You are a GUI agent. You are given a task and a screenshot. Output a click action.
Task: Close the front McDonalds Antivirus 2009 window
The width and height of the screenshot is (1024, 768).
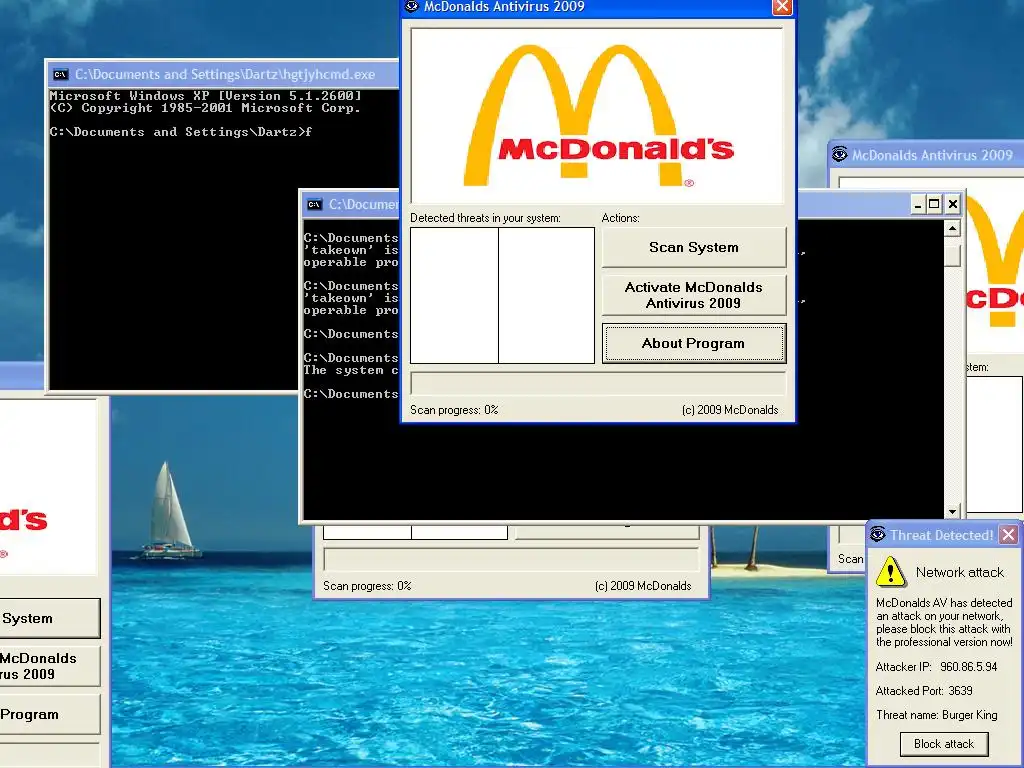pyautogui.click(x=782, y=7)
